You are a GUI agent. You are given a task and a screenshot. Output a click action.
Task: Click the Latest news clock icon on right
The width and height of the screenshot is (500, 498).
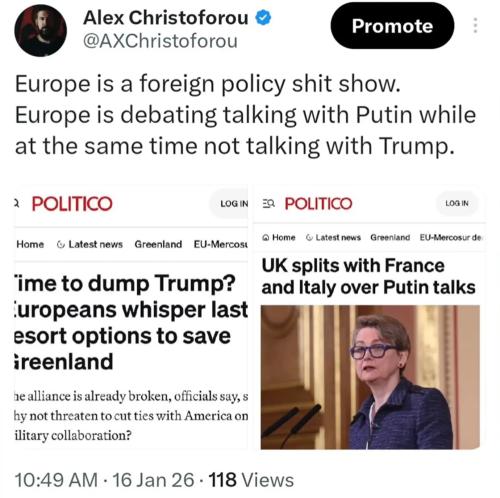coord(309,238)
